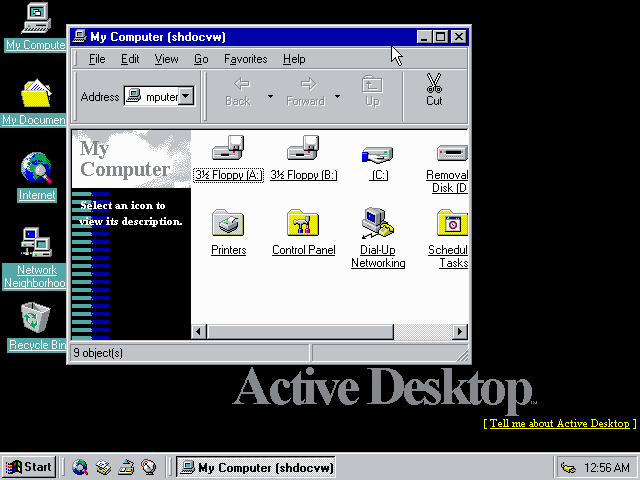Open the Dial-Up Networking icon

pos(377,224)
